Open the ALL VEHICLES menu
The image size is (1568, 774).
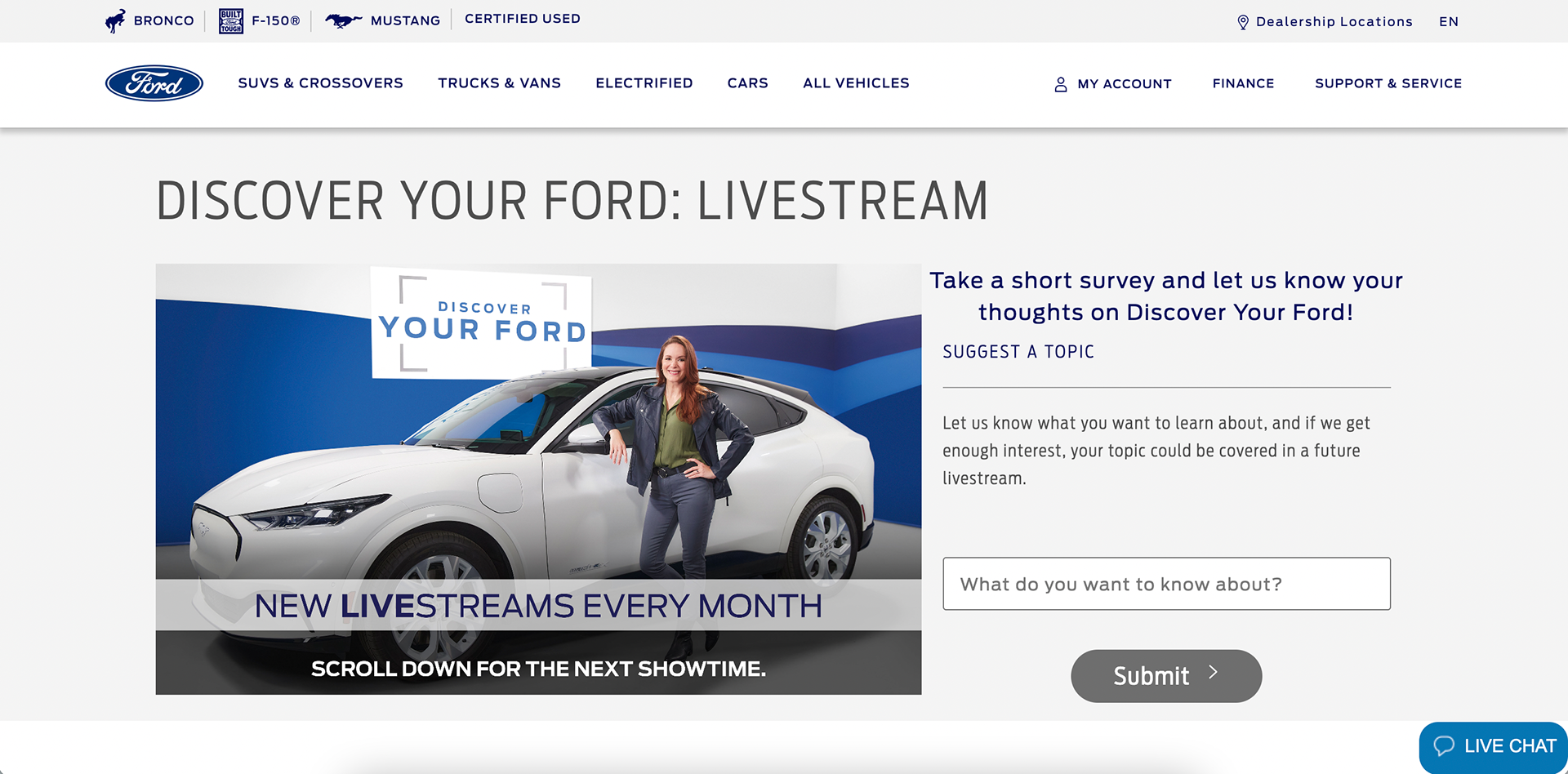click(856, 83)
